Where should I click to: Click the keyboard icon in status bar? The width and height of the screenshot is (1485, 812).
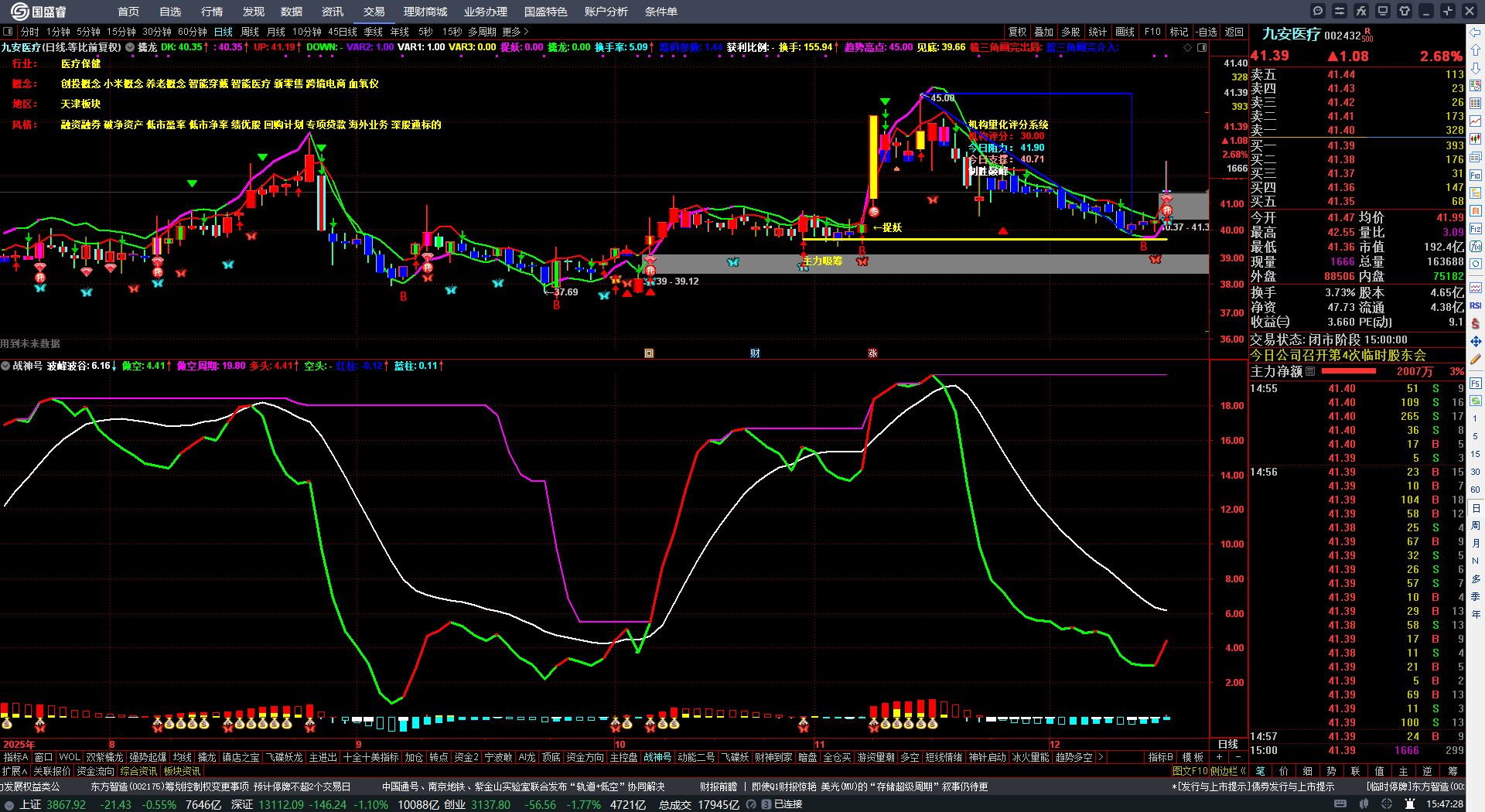[1341, 804]
